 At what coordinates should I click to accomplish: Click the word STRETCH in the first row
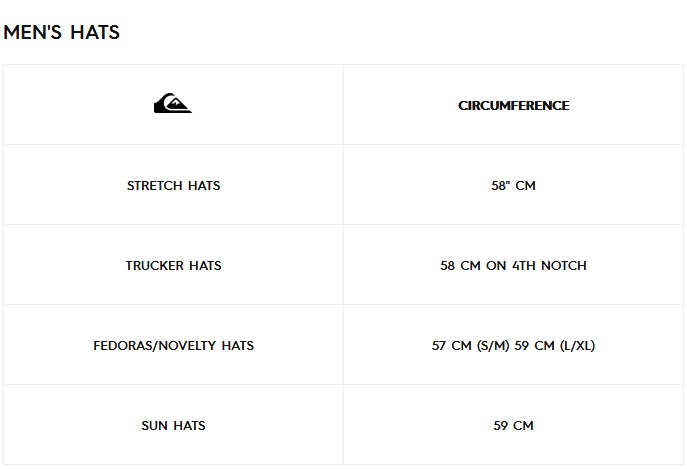[155, 185]
